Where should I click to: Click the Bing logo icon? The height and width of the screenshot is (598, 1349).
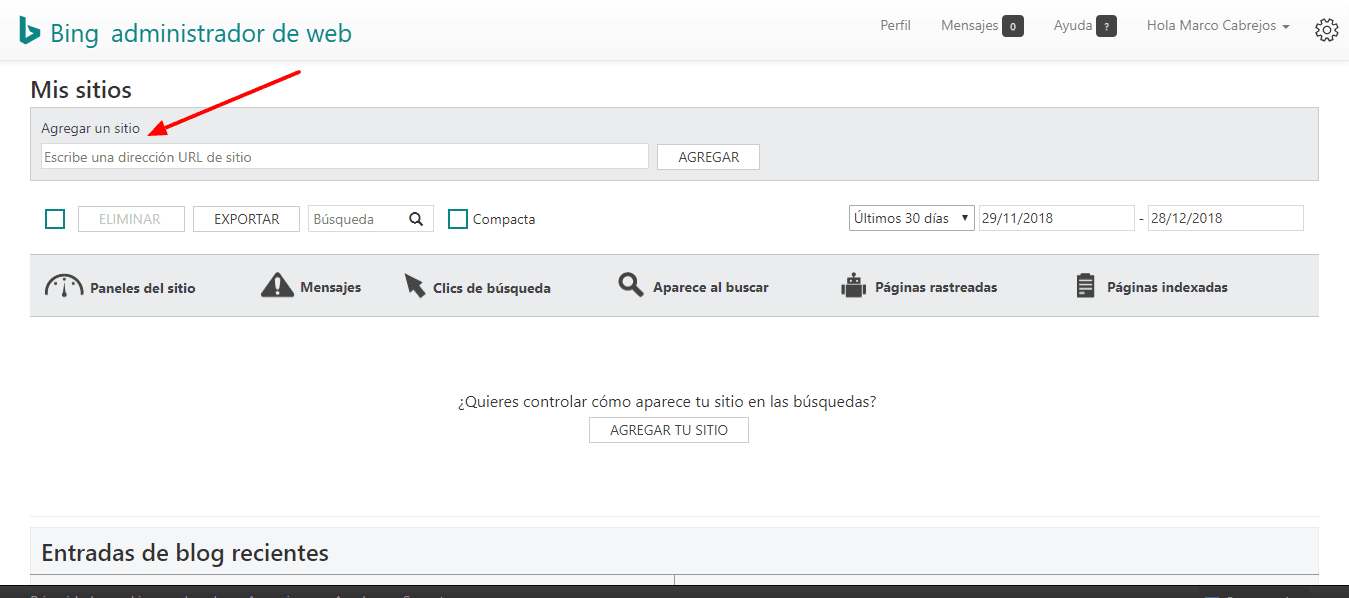click(x=29, y=31)
